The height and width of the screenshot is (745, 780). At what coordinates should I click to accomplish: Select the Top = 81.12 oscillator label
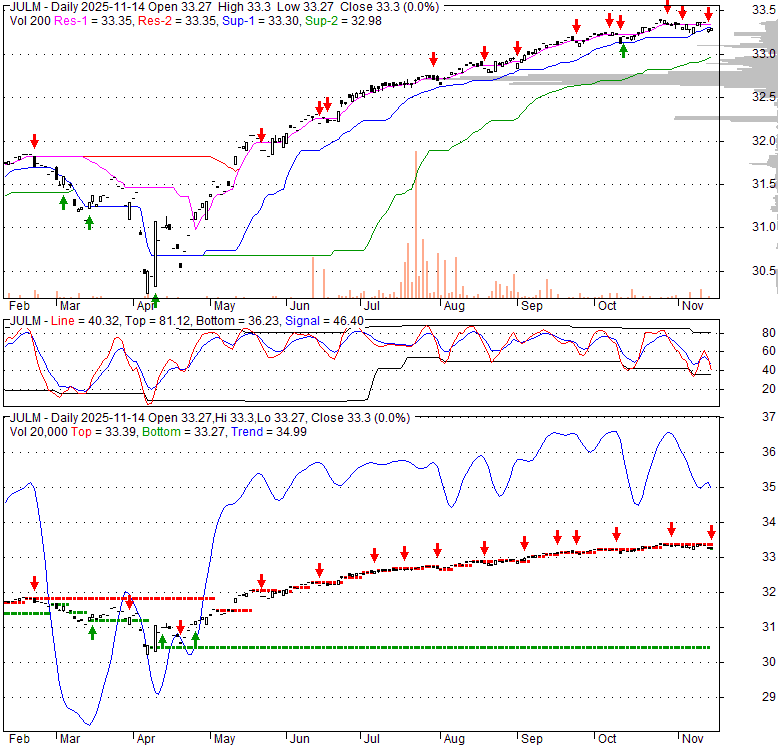tap(156, 321)
